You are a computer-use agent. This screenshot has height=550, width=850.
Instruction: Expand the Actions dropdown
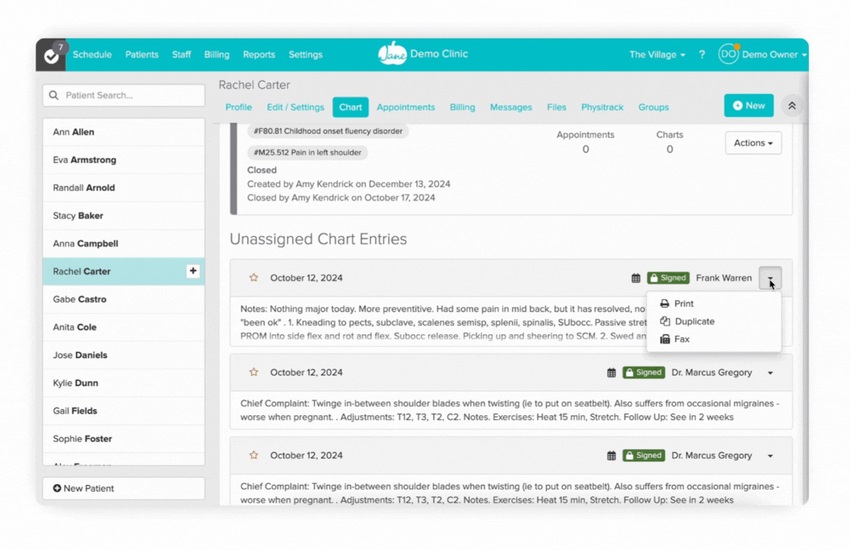[753, 143]
